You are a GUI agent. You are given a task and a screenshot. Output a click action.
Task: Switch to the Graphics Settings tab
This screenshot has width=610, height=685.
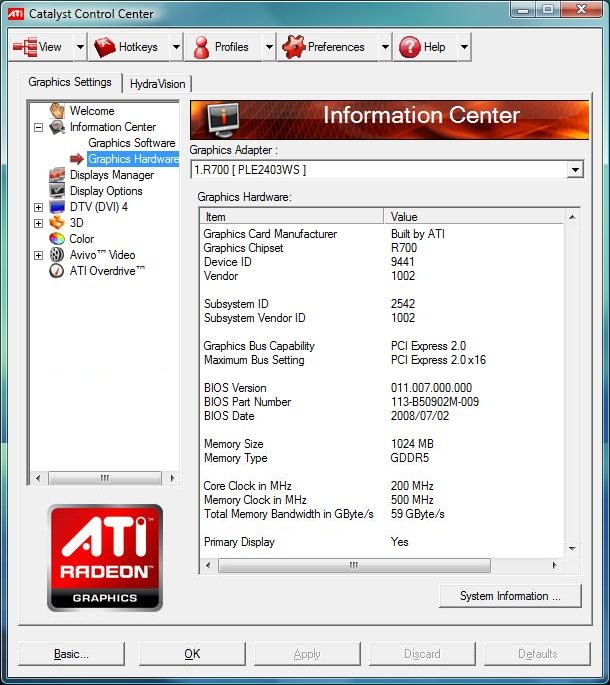(70, 82)
